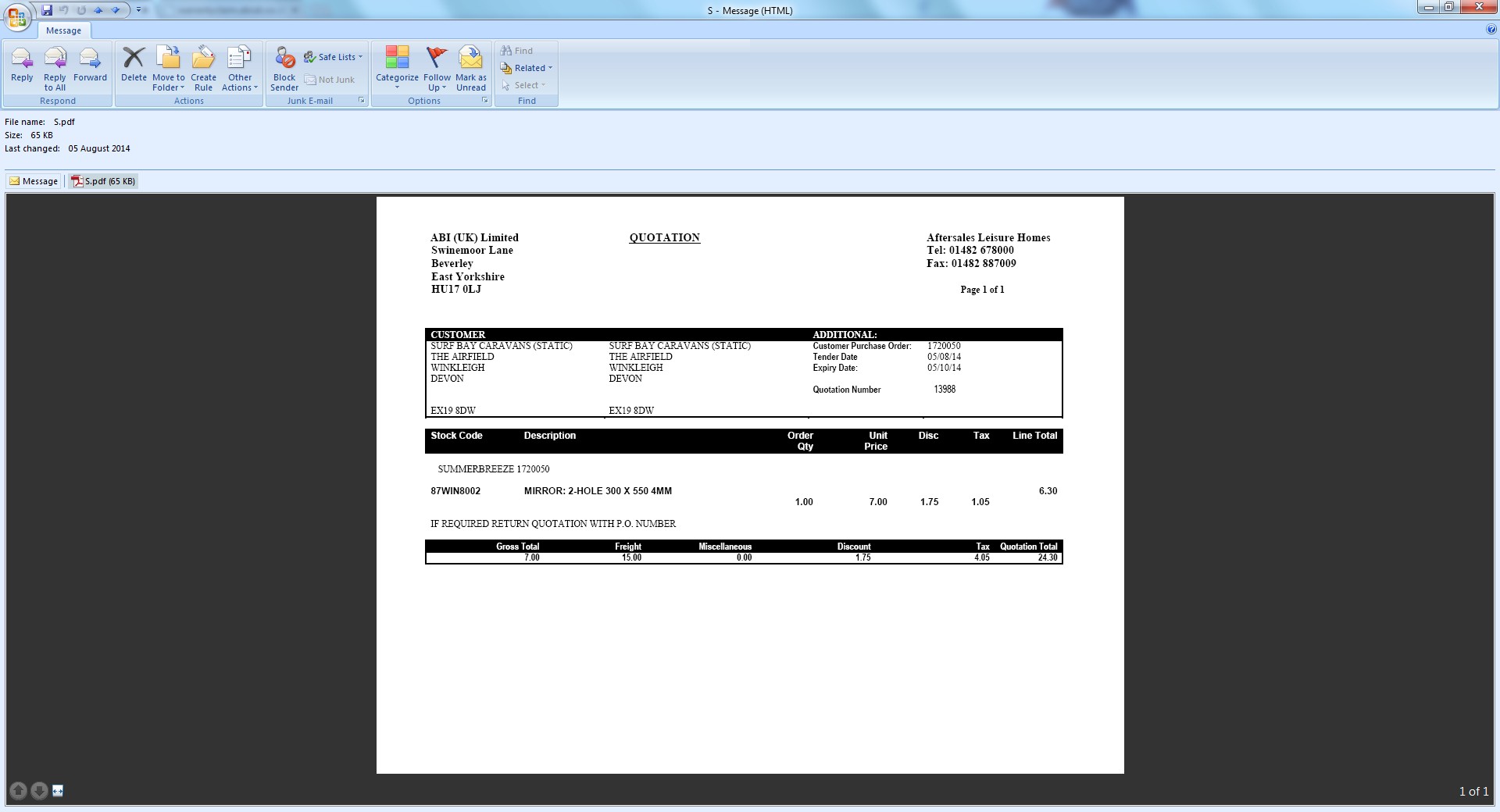This screenshot has width=1500, height=812.
Task: Click the '05 August 2014' last changed date
Action: click(x=99, y=148)
